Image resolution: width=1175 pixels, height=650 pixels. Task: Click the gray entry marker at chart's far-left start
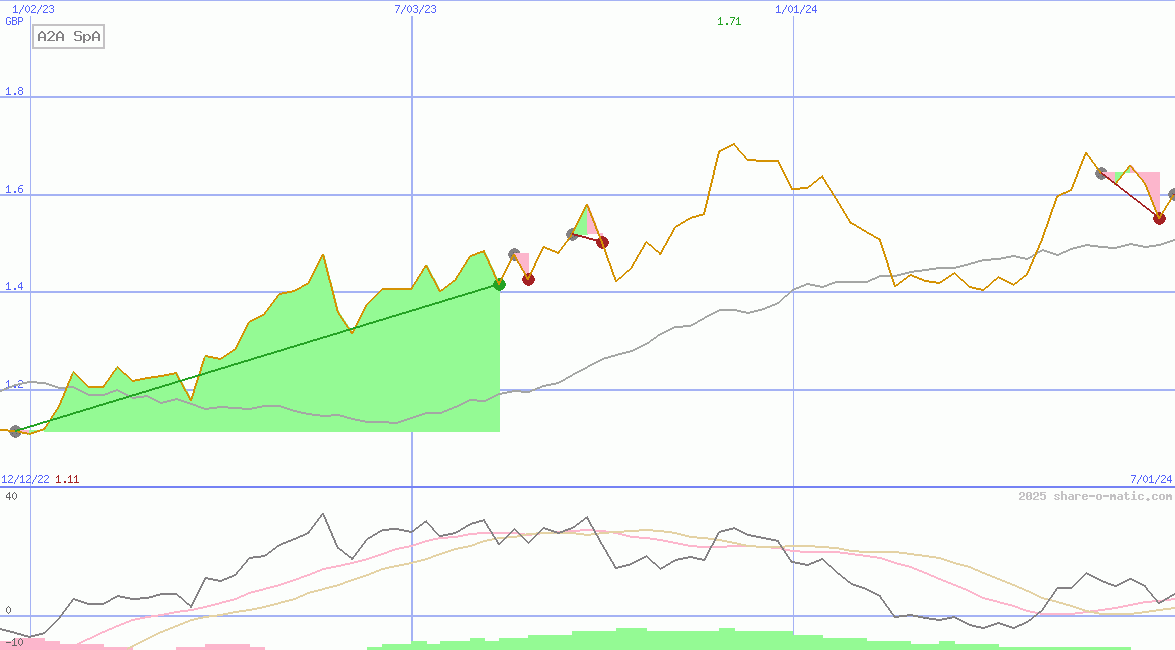click(15, 431)
